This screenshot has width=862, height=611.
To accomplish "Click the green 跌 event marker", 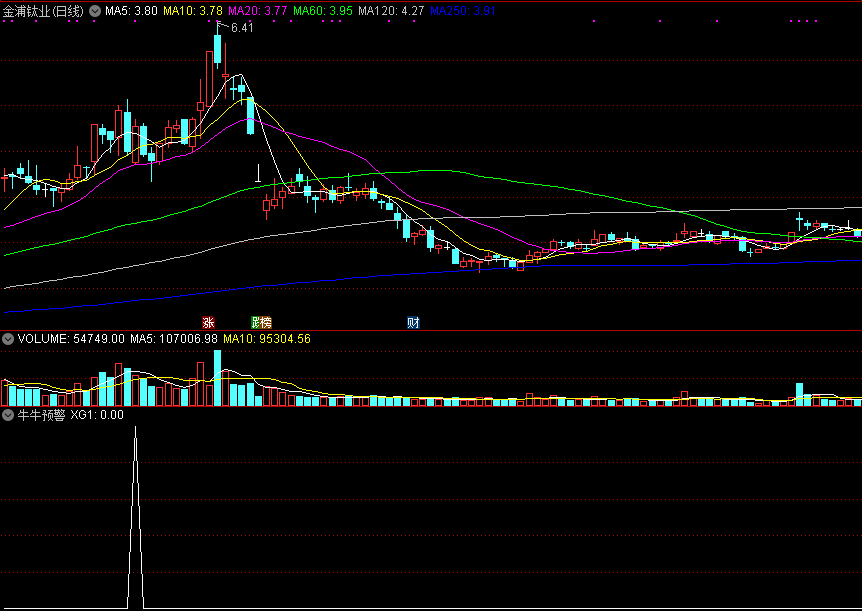I will [255, 322].
